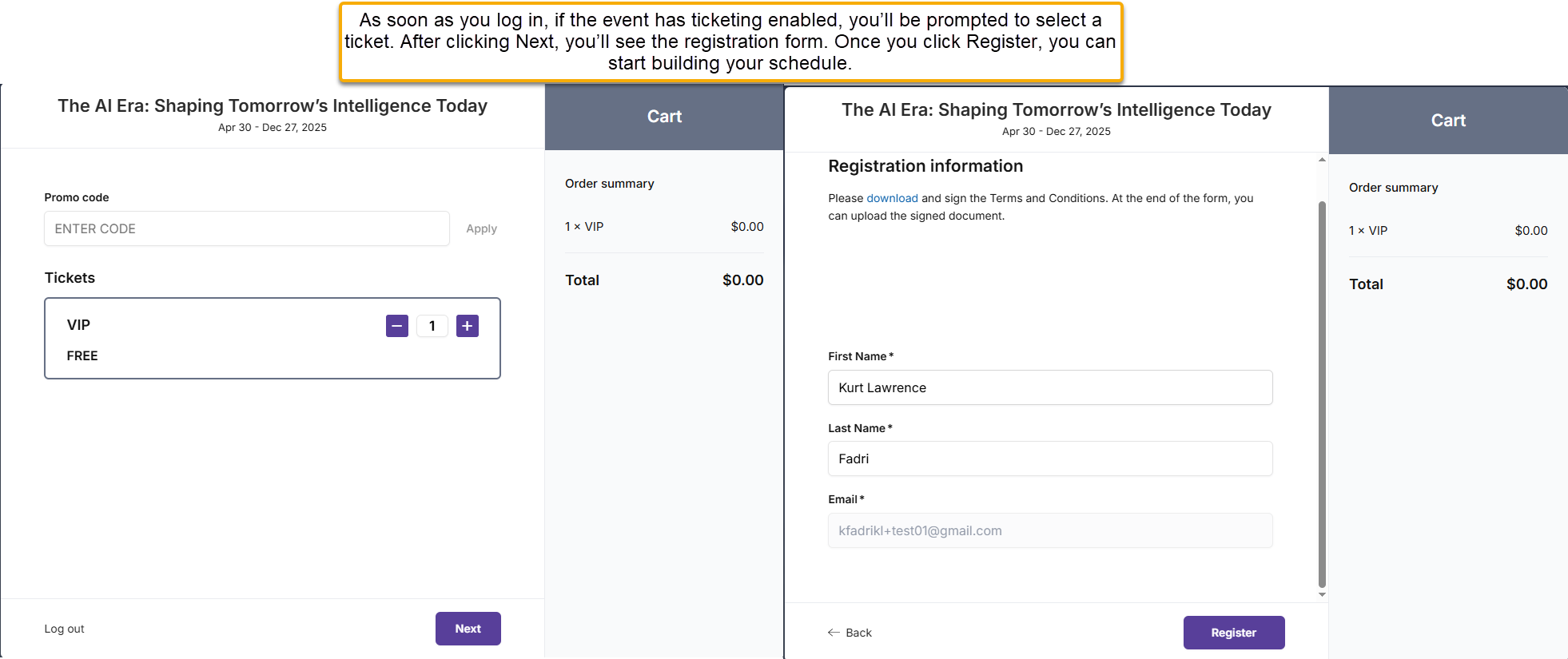Click the Back arrow icon
This screenshot has height=659, width=1568.
point(834,633)
